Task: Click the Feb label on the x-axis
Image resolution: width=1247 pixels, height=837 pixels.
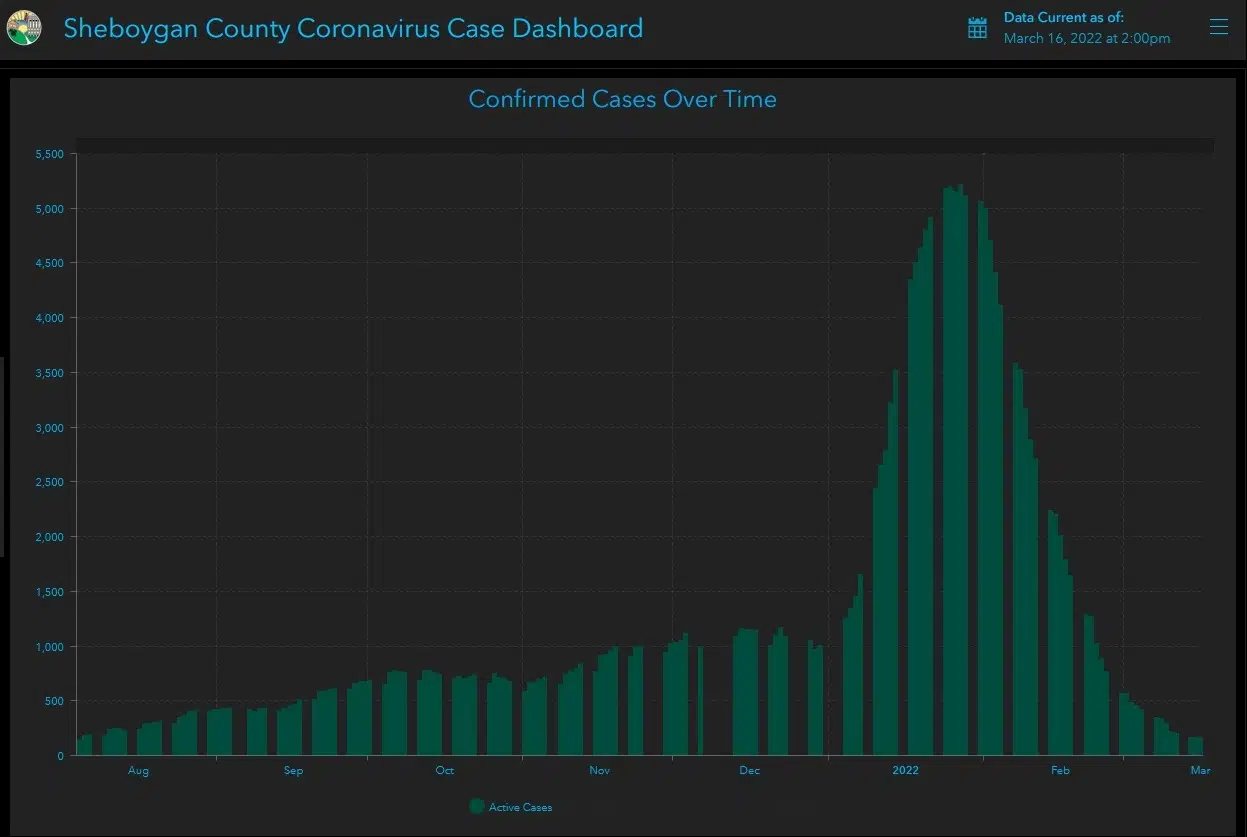Action: (1060, 770)
